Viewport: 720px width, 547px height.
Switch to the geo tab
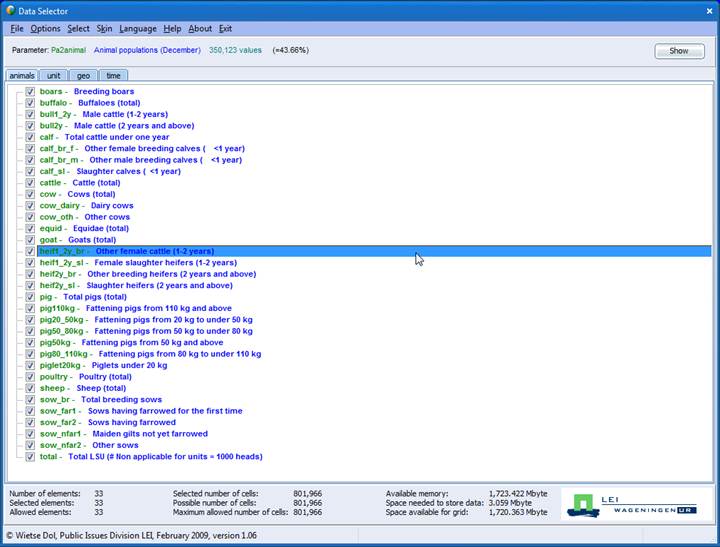point(83,75)
